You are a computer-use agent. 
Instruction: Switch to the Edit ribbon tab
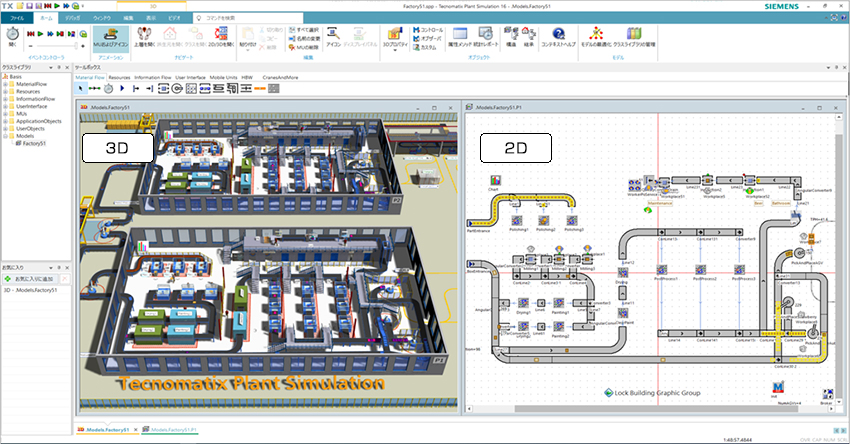pyautogui.click(x=128, y=18)
